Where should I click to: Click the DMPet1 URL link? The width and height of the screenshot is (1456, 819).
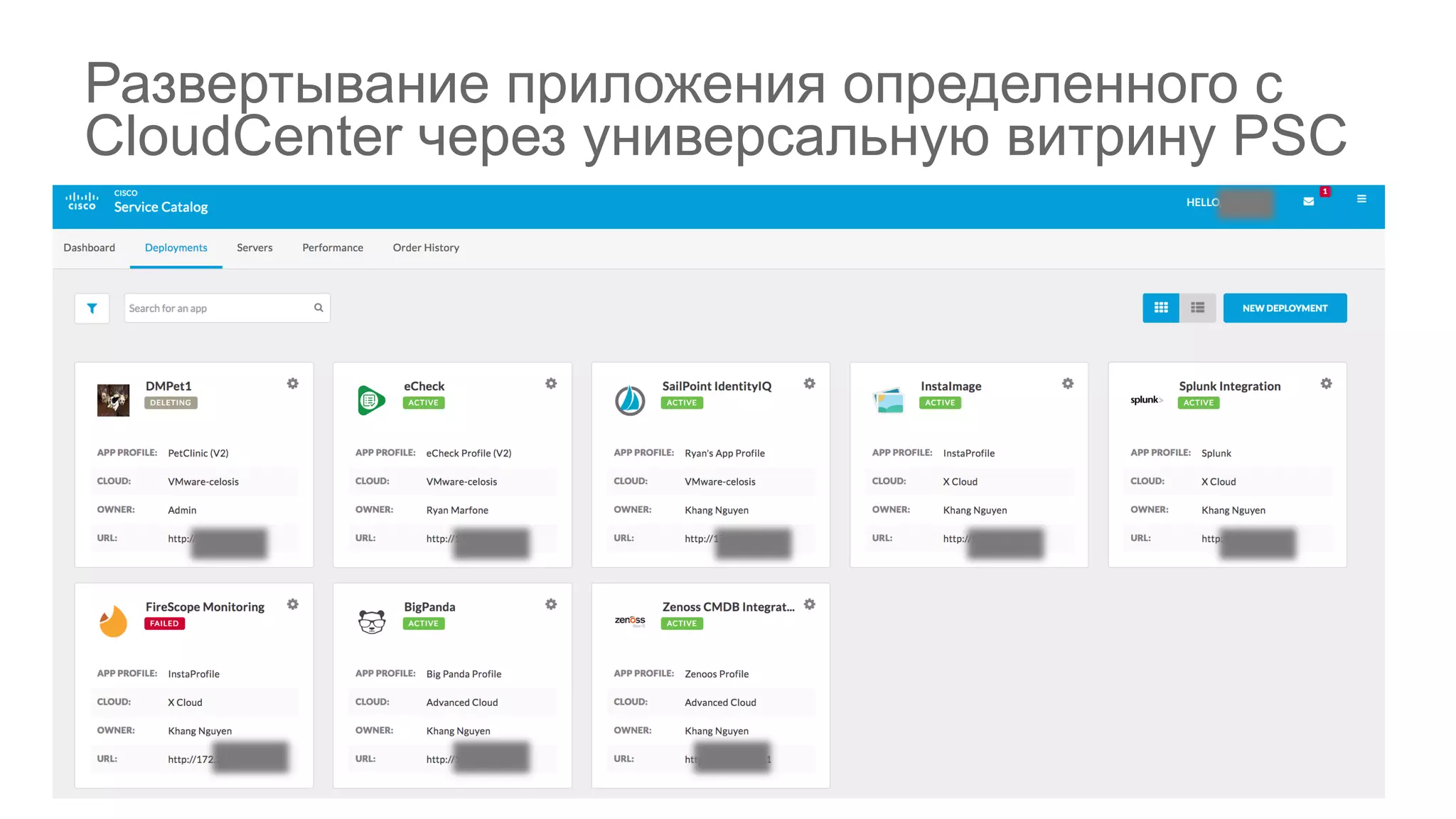[217, 539]
